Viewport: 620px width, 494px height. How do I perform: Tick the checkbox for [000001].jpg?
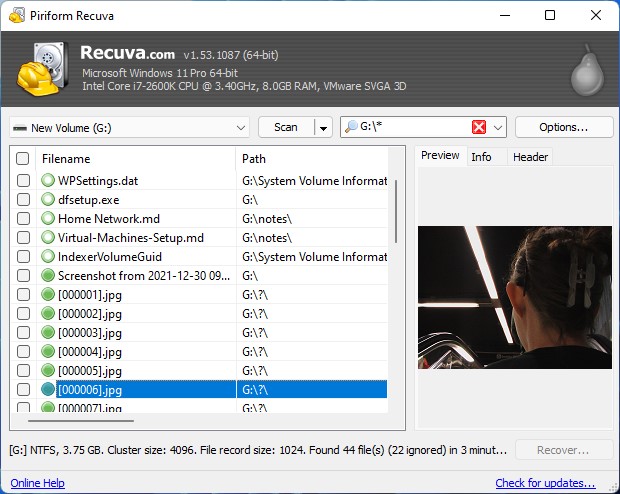pyautogui.click(x=23, y=295)
